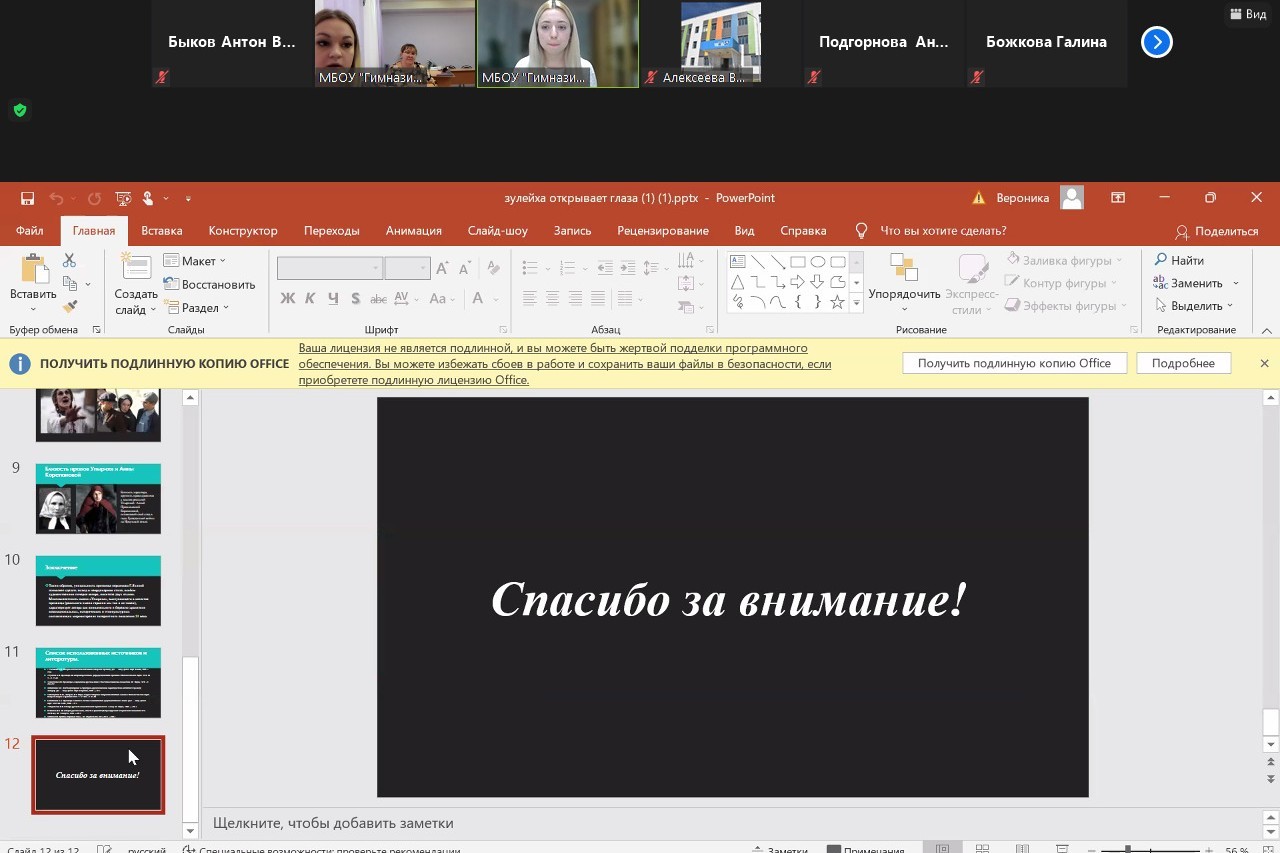Insert a star shape from the shapes gallery
Screen dimensions: 1280x853
[x=837, y=302]
